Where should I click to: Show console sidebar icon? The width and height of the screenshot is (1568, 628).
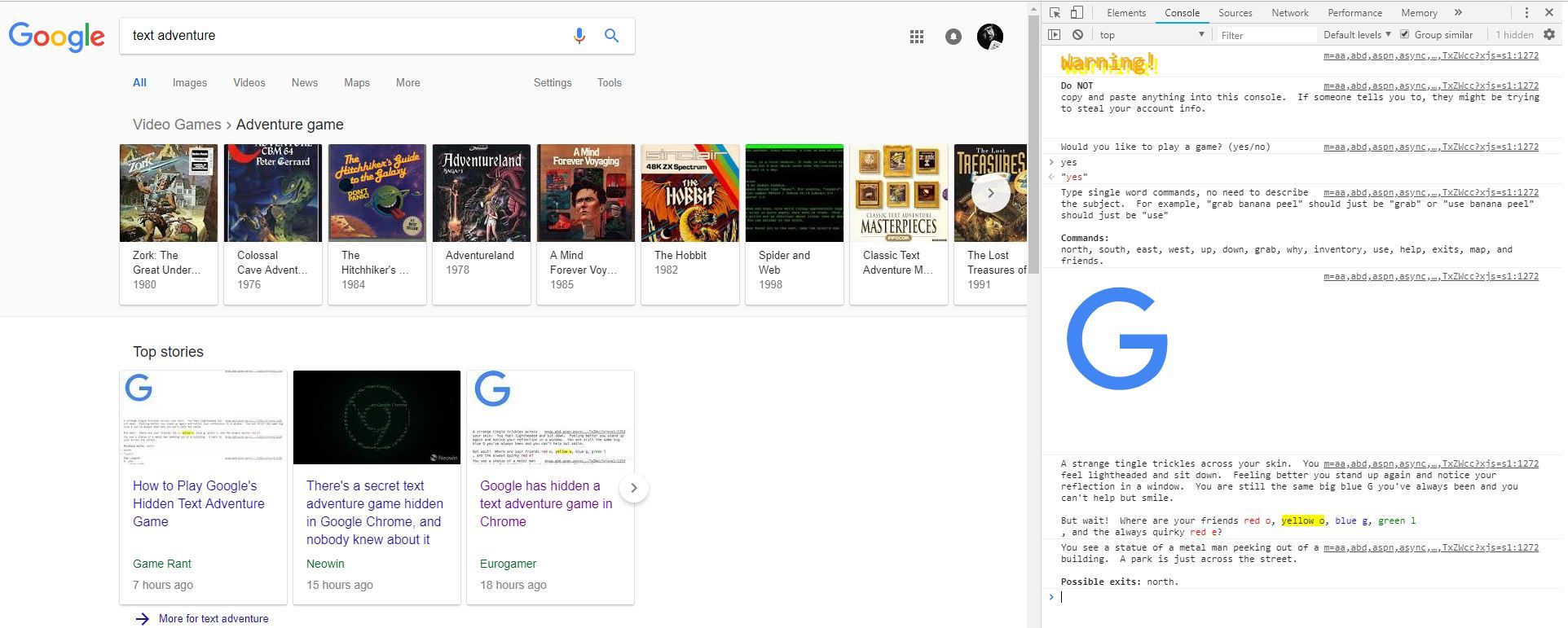coord(1054,34)
